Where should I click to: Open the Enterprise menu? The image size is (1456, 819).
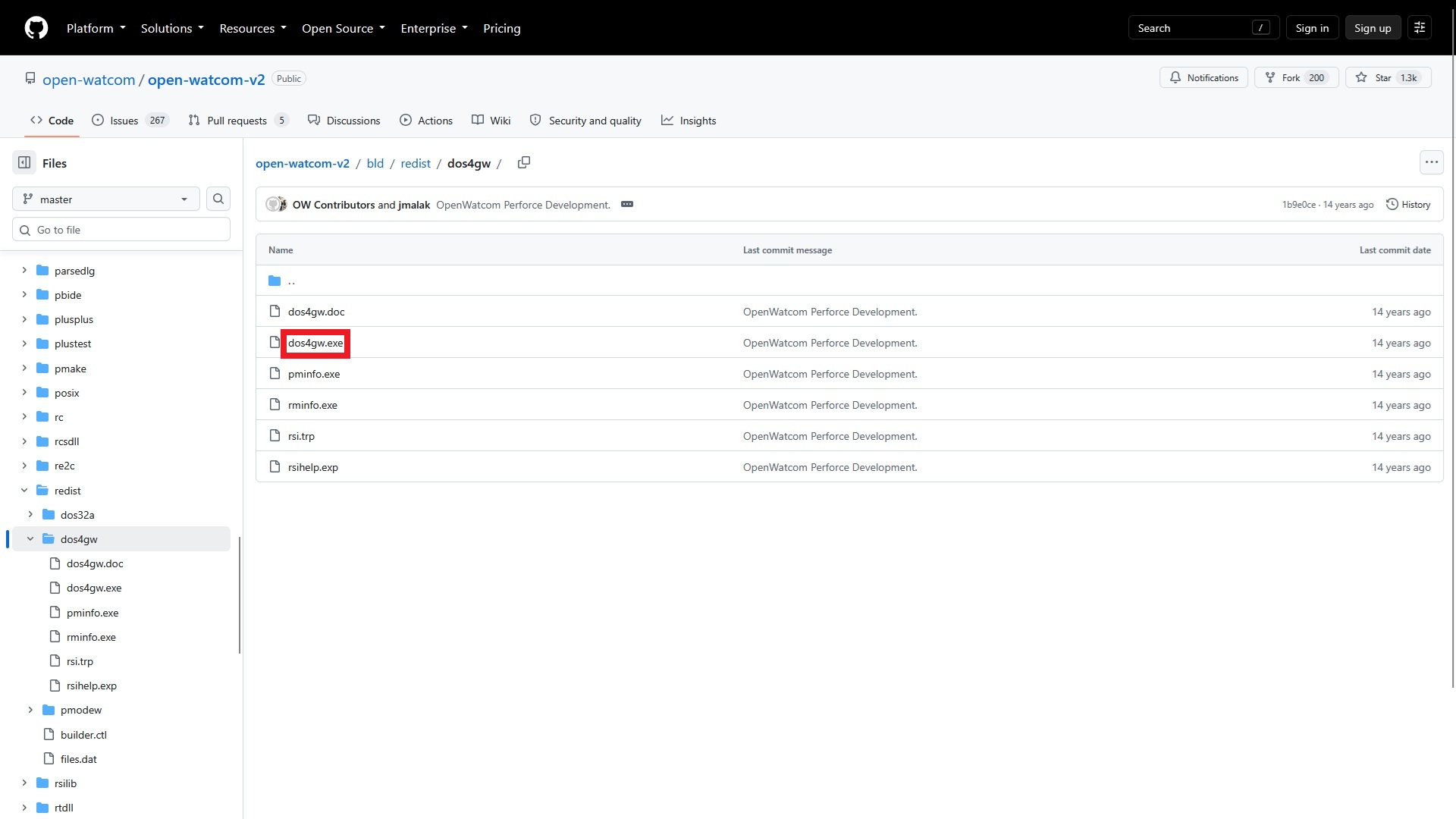[x=434, y=28]
